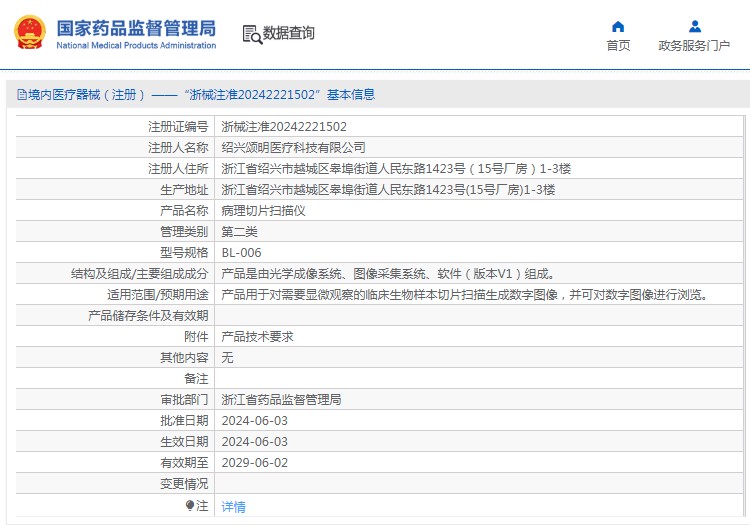This screenshot has width=750, height=525.
Task: Click the home house icon
Action: coord(618,27)
